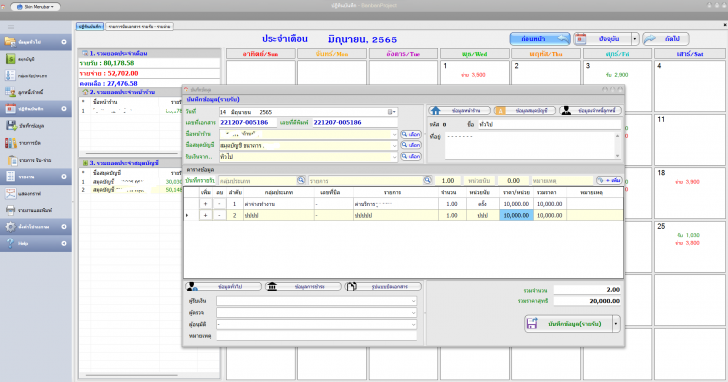Expand the Help sidebar section

click(64, 243)
